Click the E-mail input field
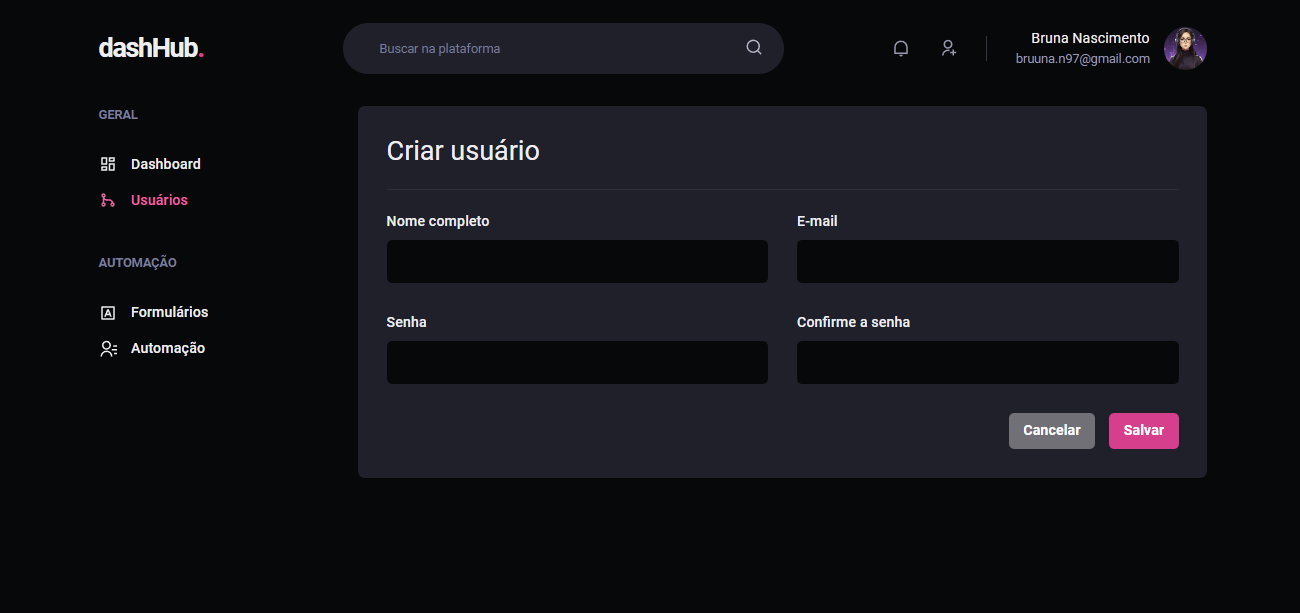Screen dimensions: 1300x613 tap(988, 261)
